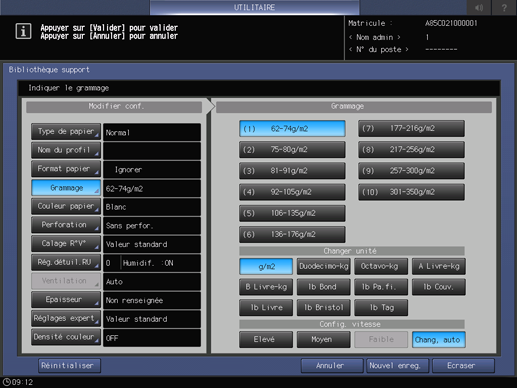Click the speaker sound icon
This screenshot has width=517, height=388.
[x=479, y=7]
